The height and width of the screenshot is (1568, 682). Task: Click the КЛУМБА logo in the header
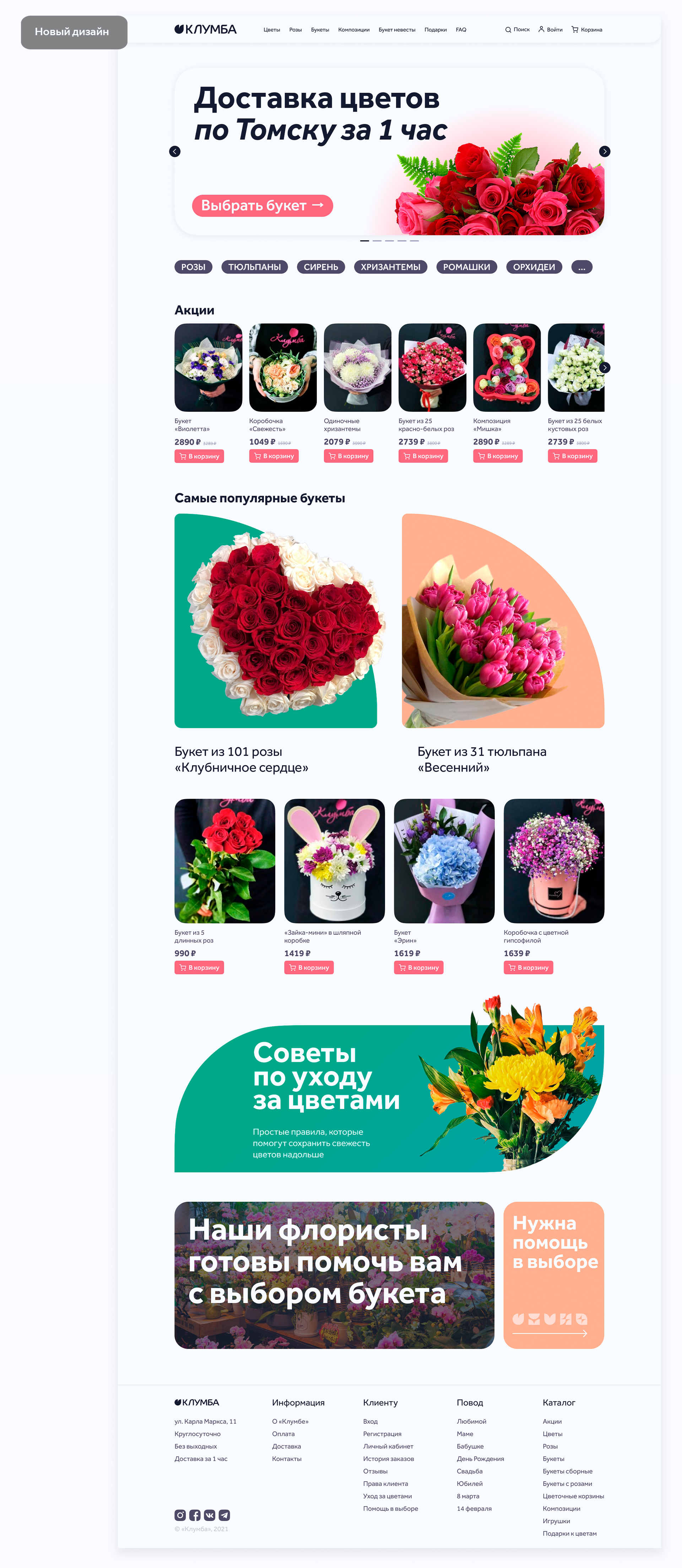click(x=206, y=29)
